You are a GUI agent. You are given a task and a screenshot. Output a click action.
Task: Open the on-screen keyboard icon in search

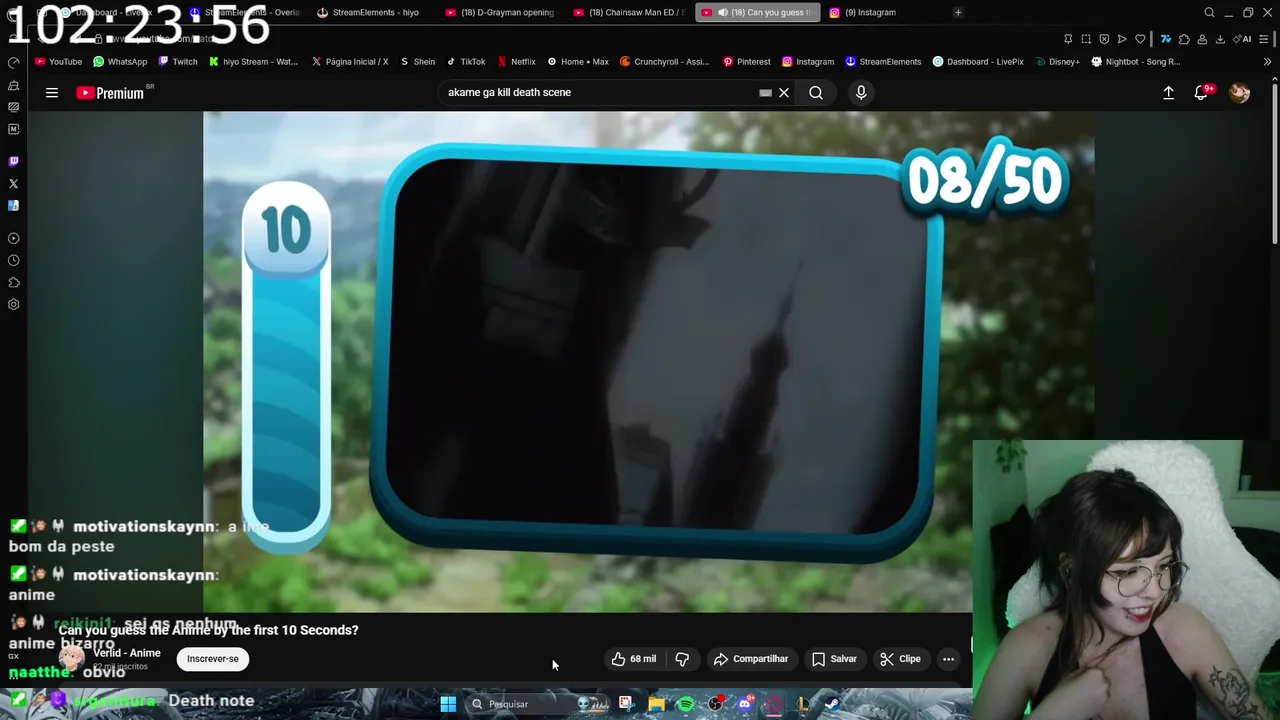coord(765,93)
